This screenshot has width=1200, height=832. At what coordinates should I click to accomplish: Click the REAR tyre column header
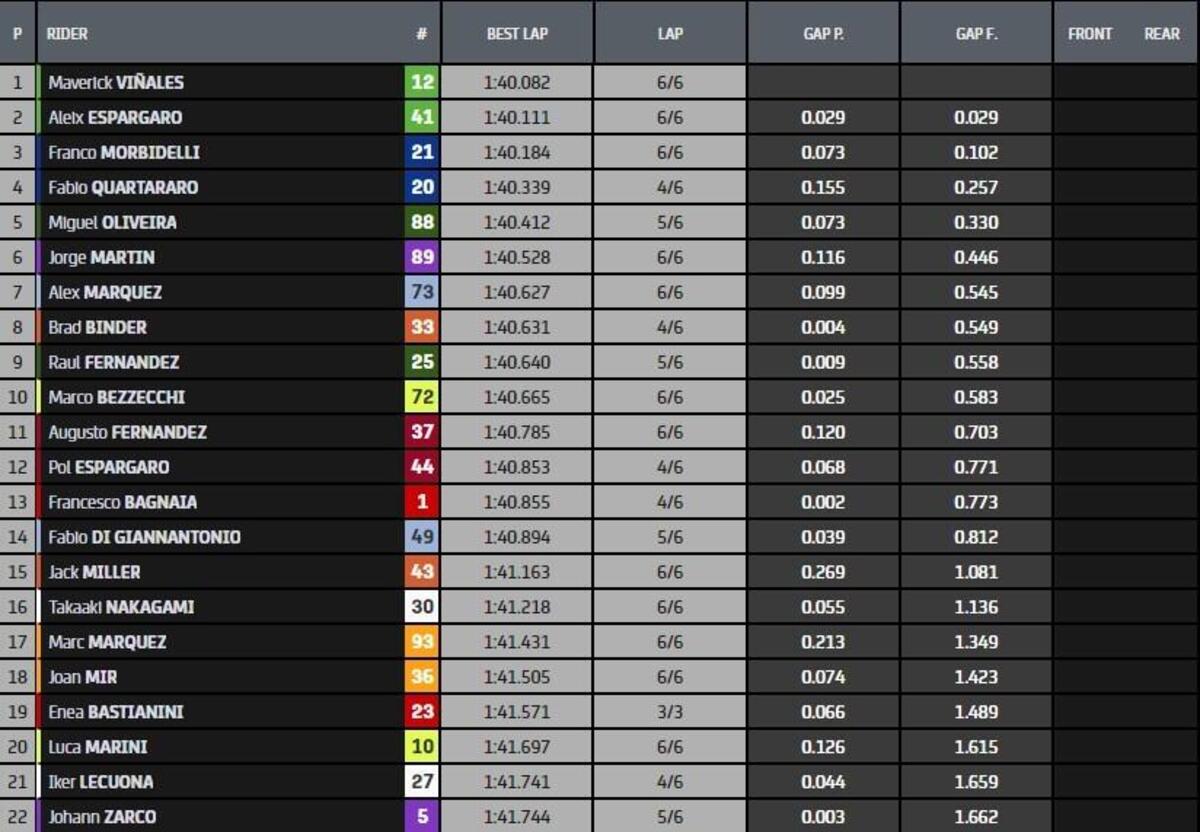point(1162,33)
